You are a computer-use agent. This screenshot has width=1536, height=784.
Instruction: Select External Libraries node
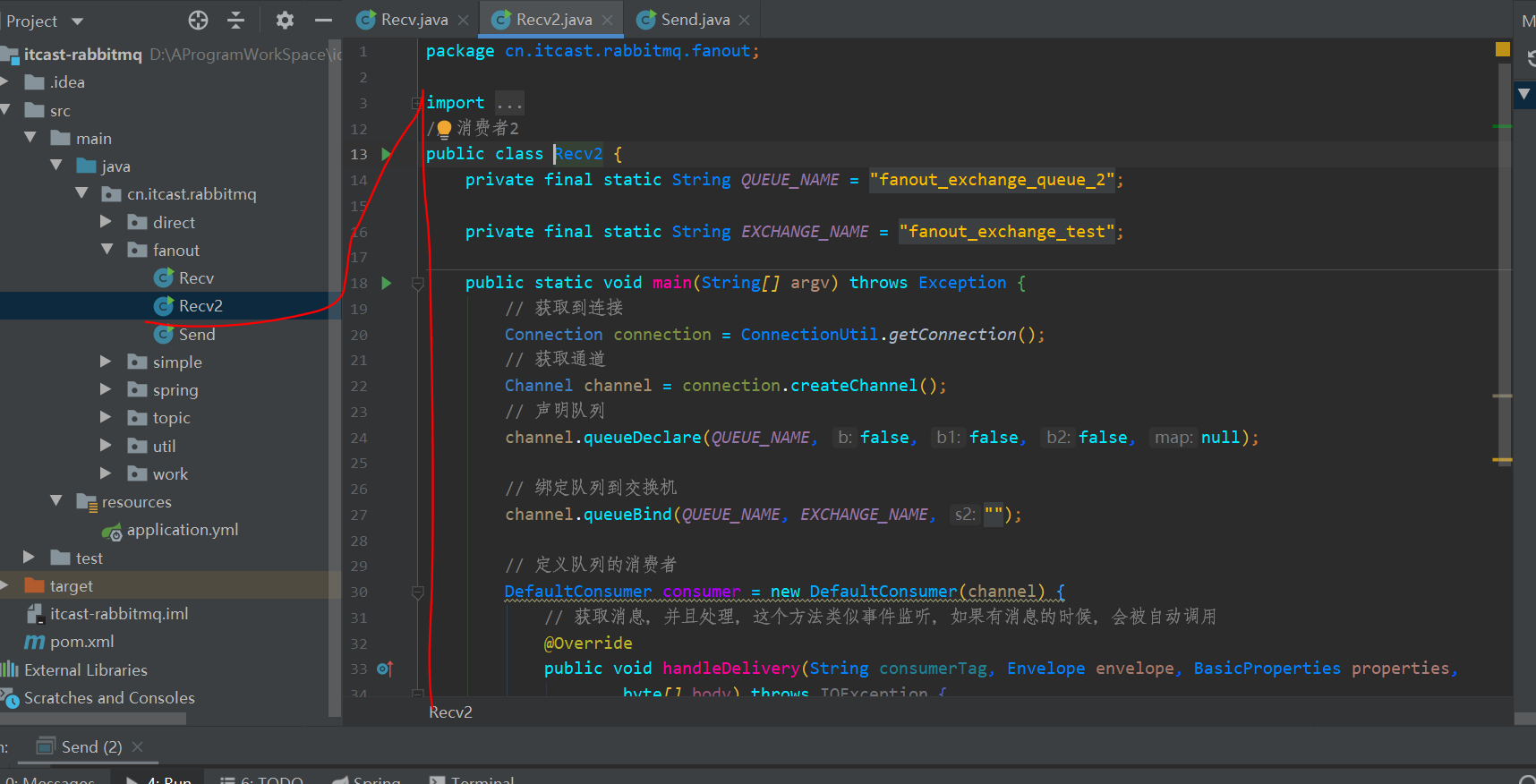85,670
